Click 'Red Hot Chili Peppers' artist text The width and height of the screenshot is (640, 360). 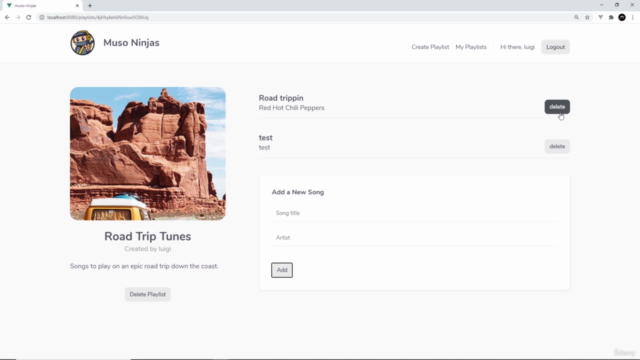(x=291, y=108)
